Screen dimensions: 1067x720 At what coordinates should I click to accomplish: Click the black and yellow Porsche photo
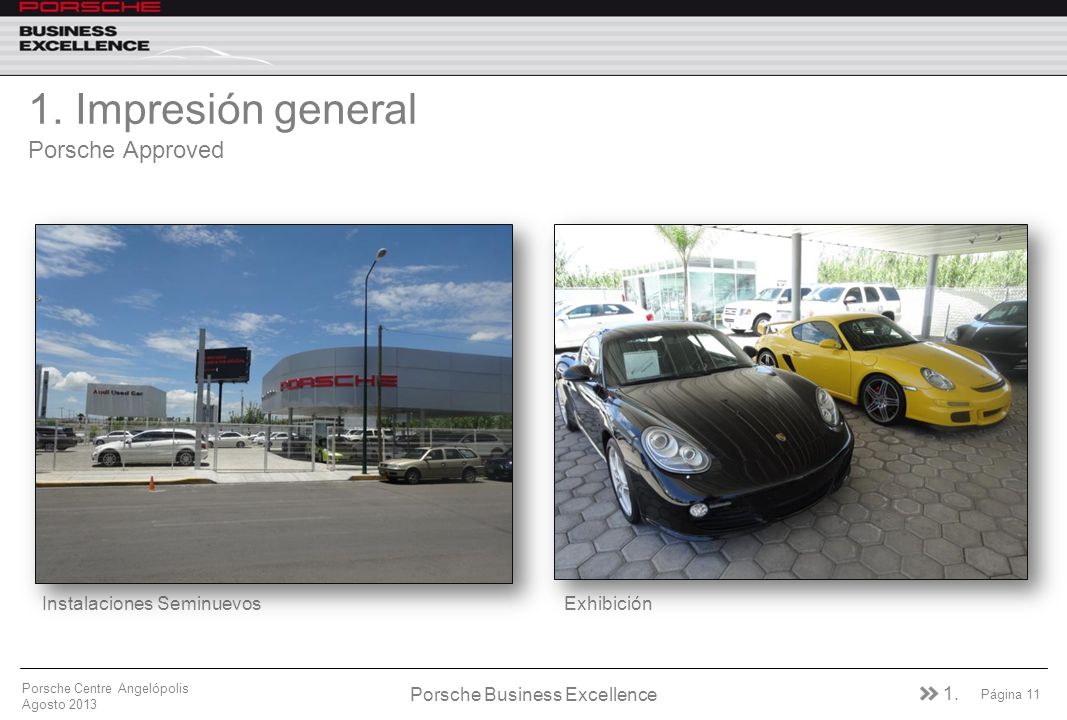pyautogui.click(x=791, y=402)
